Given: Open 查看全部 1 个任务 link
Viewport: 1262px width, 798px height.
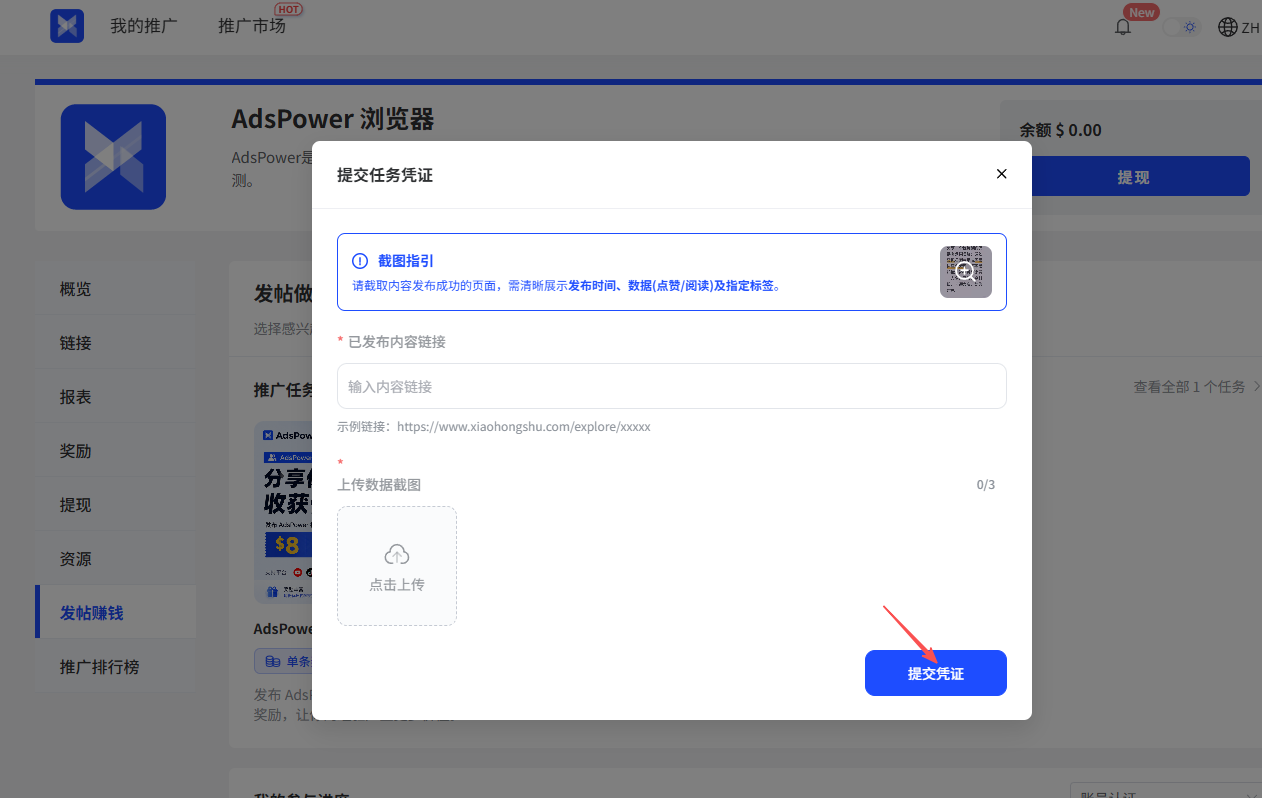Looking at the screenshot, I should click(x=1196, y=387).
